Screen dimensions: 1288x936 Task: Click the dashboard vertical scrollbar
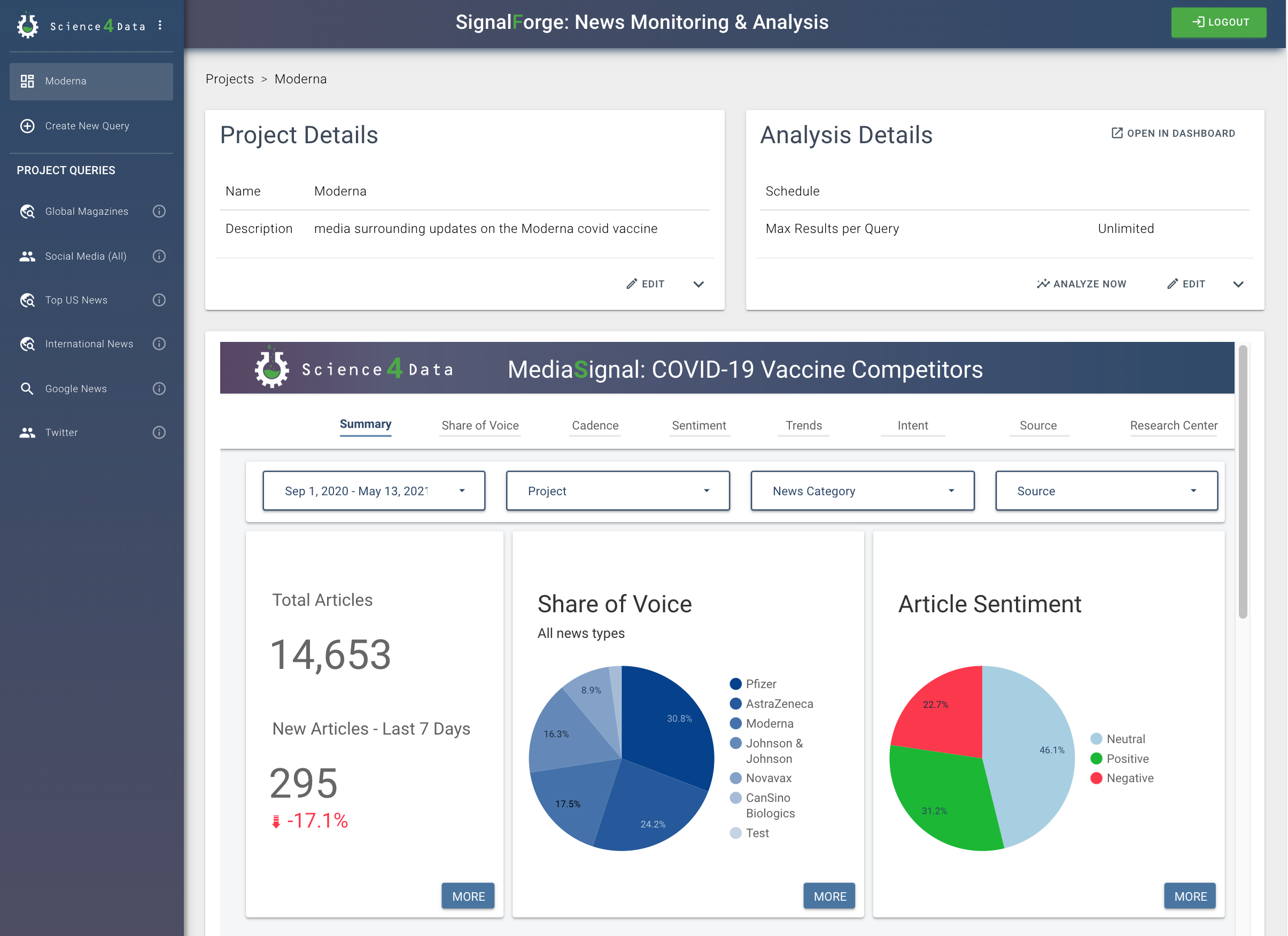point(1243,482)
